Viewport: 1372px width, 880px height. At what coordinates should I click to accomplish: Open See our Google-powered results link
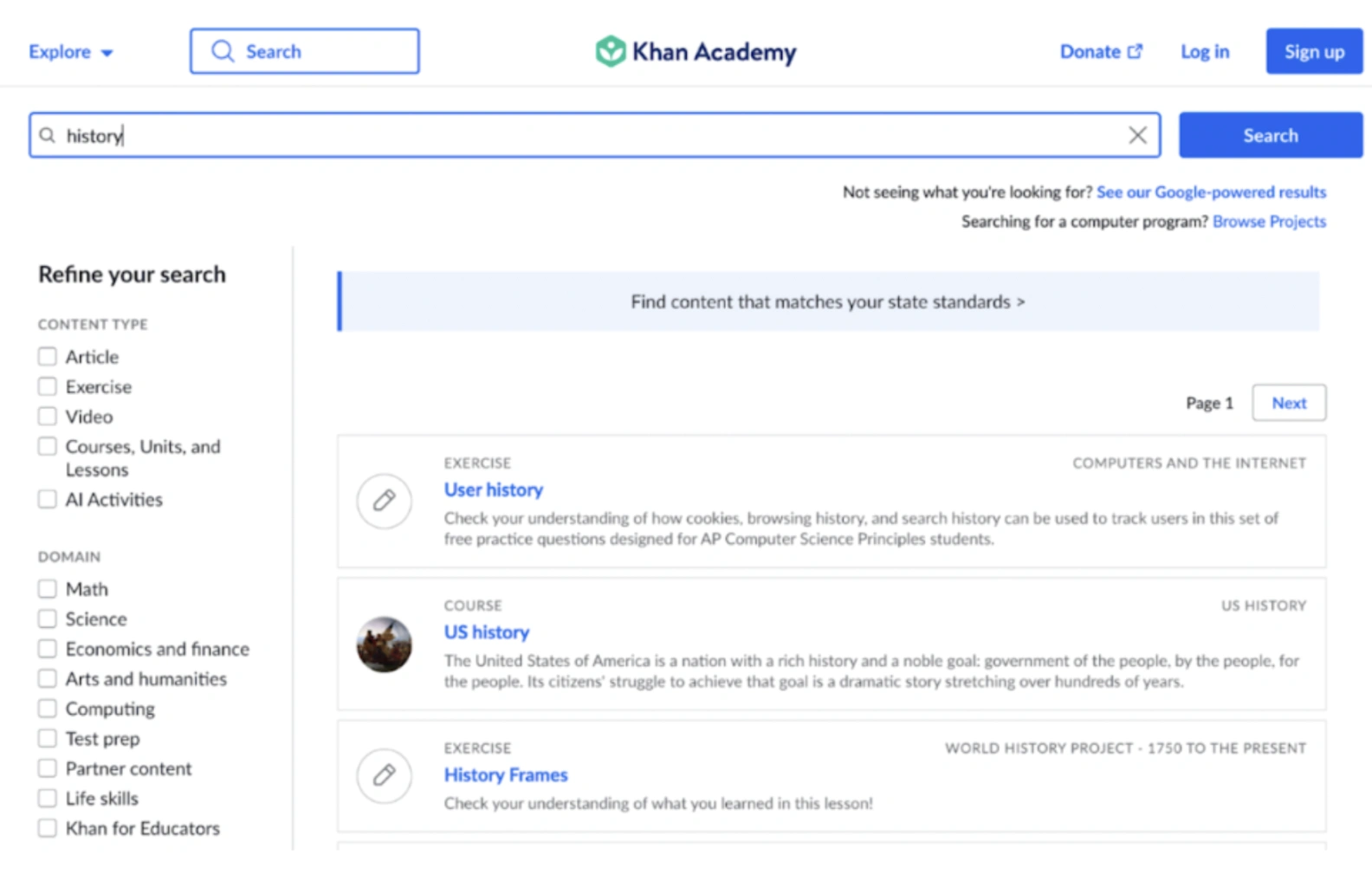click(1211, 192)
